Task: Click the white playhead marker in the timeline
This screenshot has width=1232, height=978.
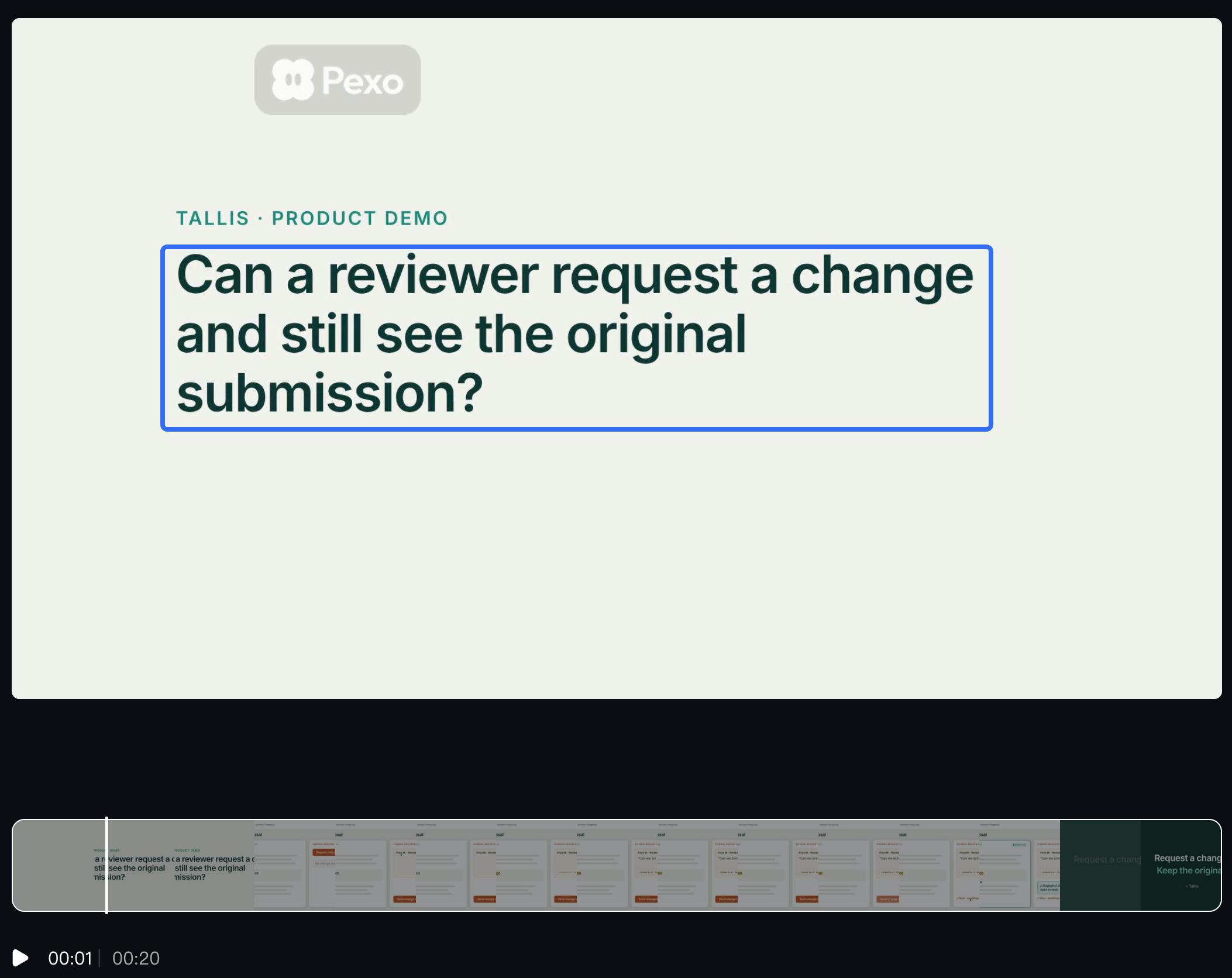Action: tap(106, 865)
